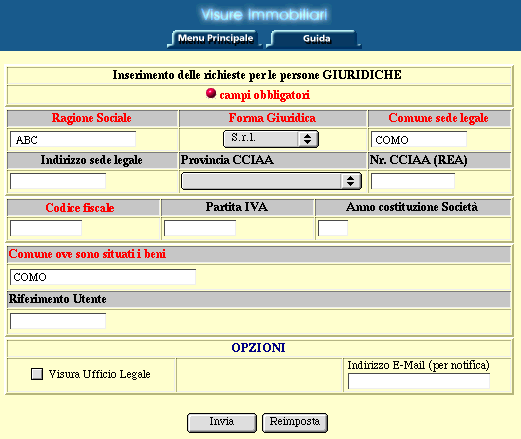Click the Visure Immobiliari title logo
Screen dimensions: 521x439
pos(264,15)
